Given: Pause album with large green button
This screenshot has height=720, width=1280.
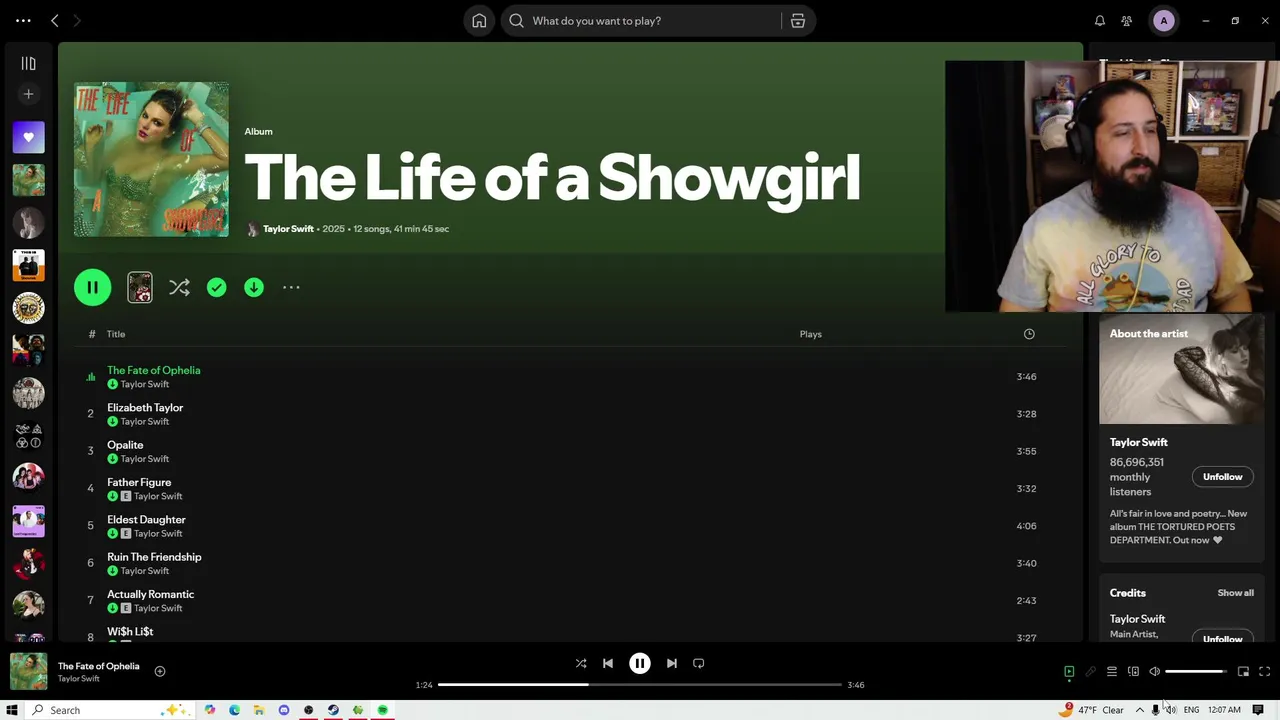Looking at the screenshot, I should point(92,288).
